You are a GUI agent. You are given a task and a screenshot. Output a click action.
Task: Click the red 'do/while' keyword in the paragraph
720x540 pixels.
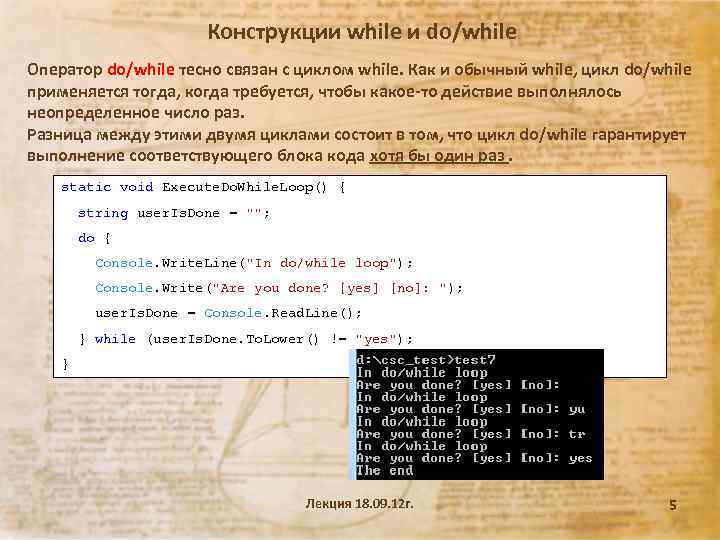click(x=141, y=70)
